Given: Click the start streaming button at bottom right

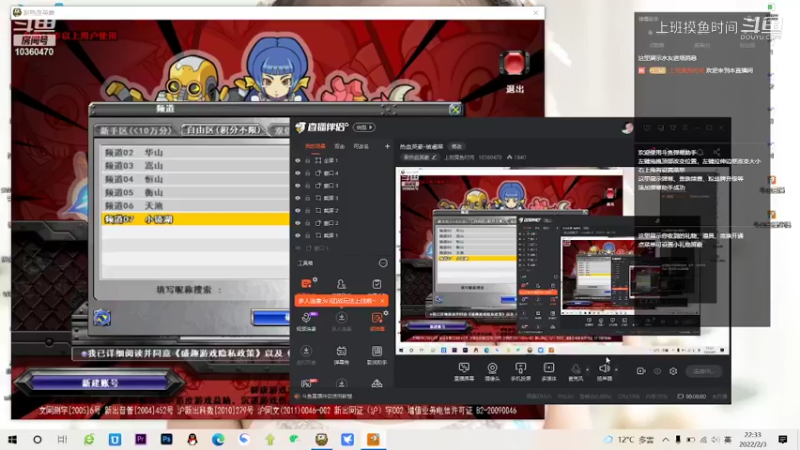Looking at the screenshot, I should coord(703,371).
